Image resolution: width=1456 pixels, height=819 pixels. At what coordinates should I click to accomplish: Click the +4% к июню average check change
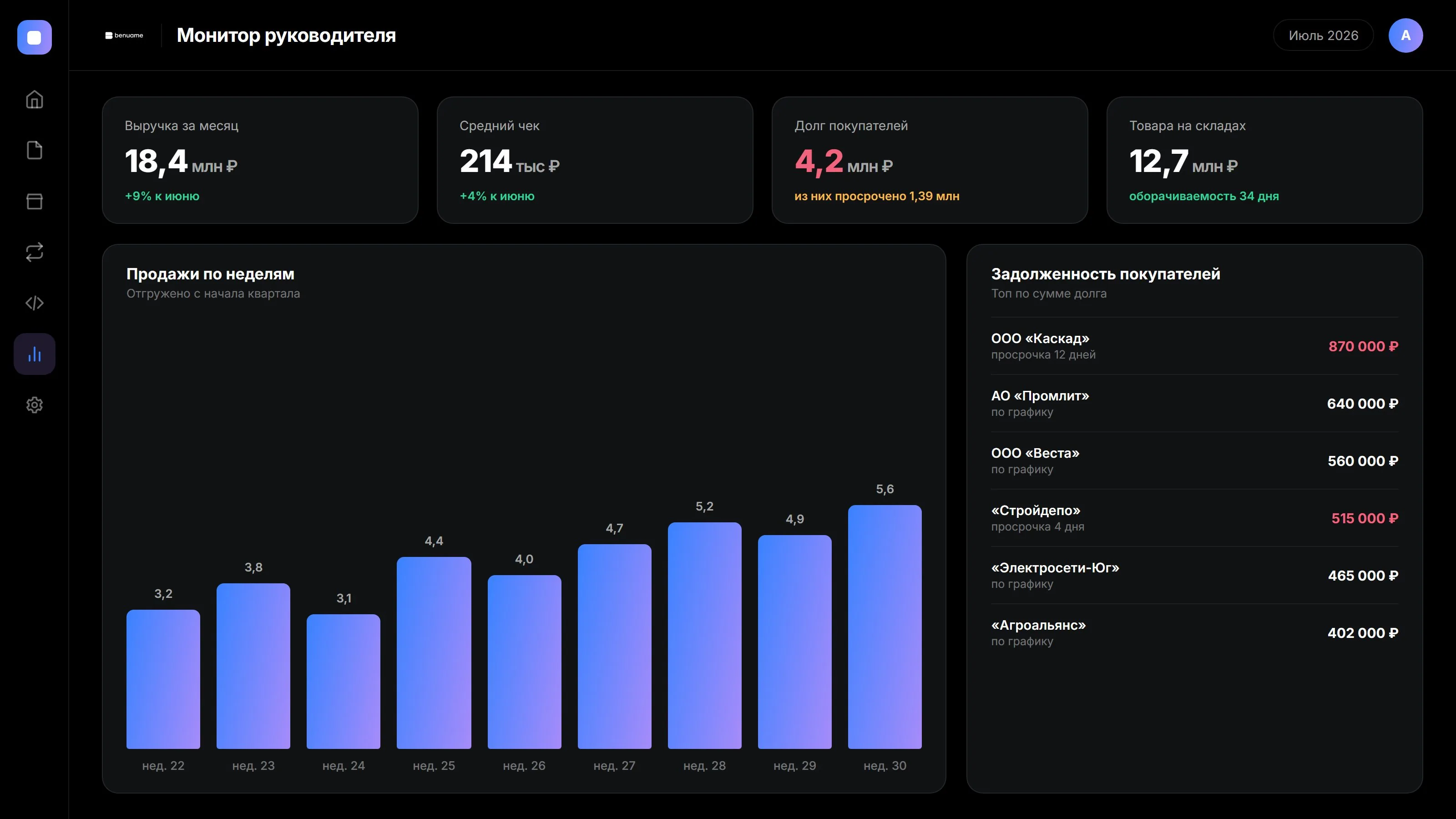[x=497, y=196]
